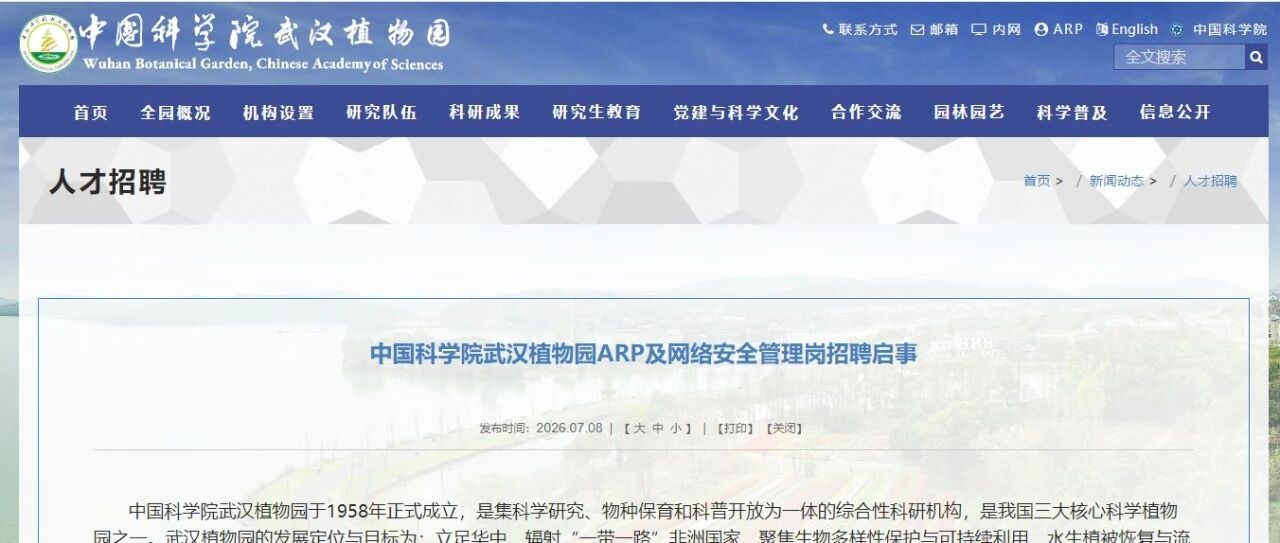The image size is (1280, 543).
Task: Click the magnifier search button
Action: pyautogui.click(x=1257, y=57)
